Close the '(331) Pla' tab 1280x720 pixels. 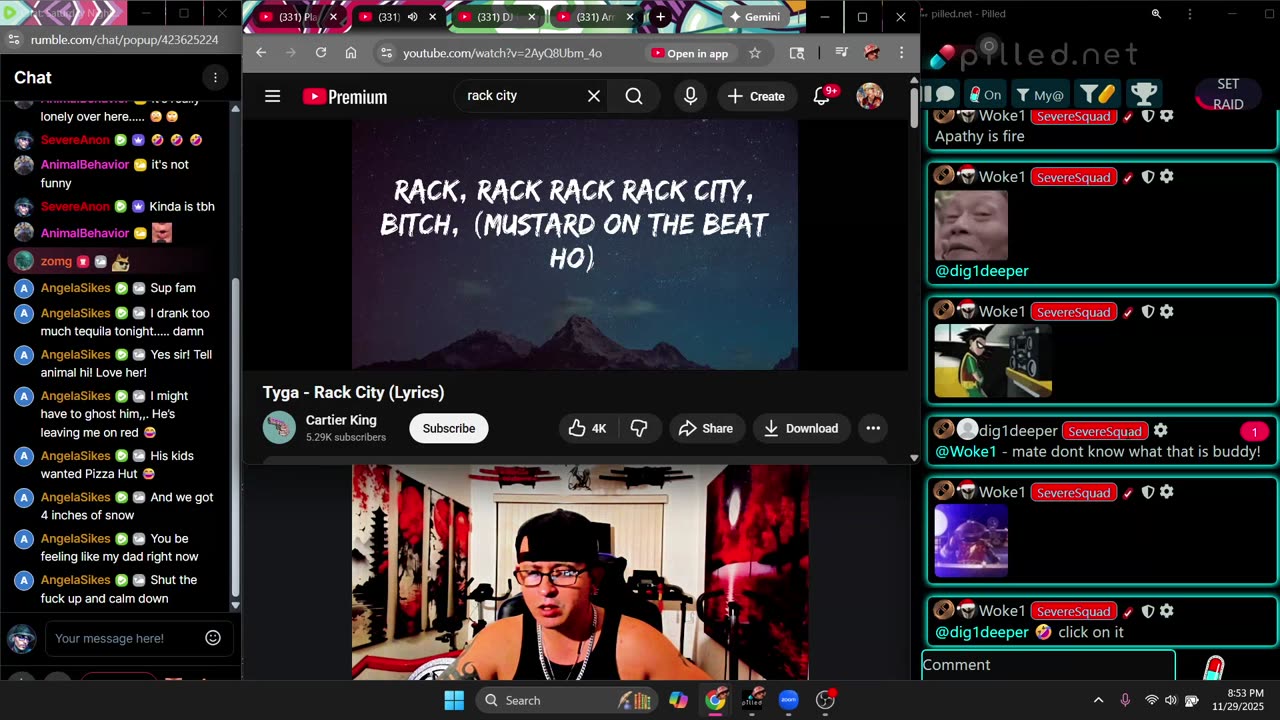[333, 17]
